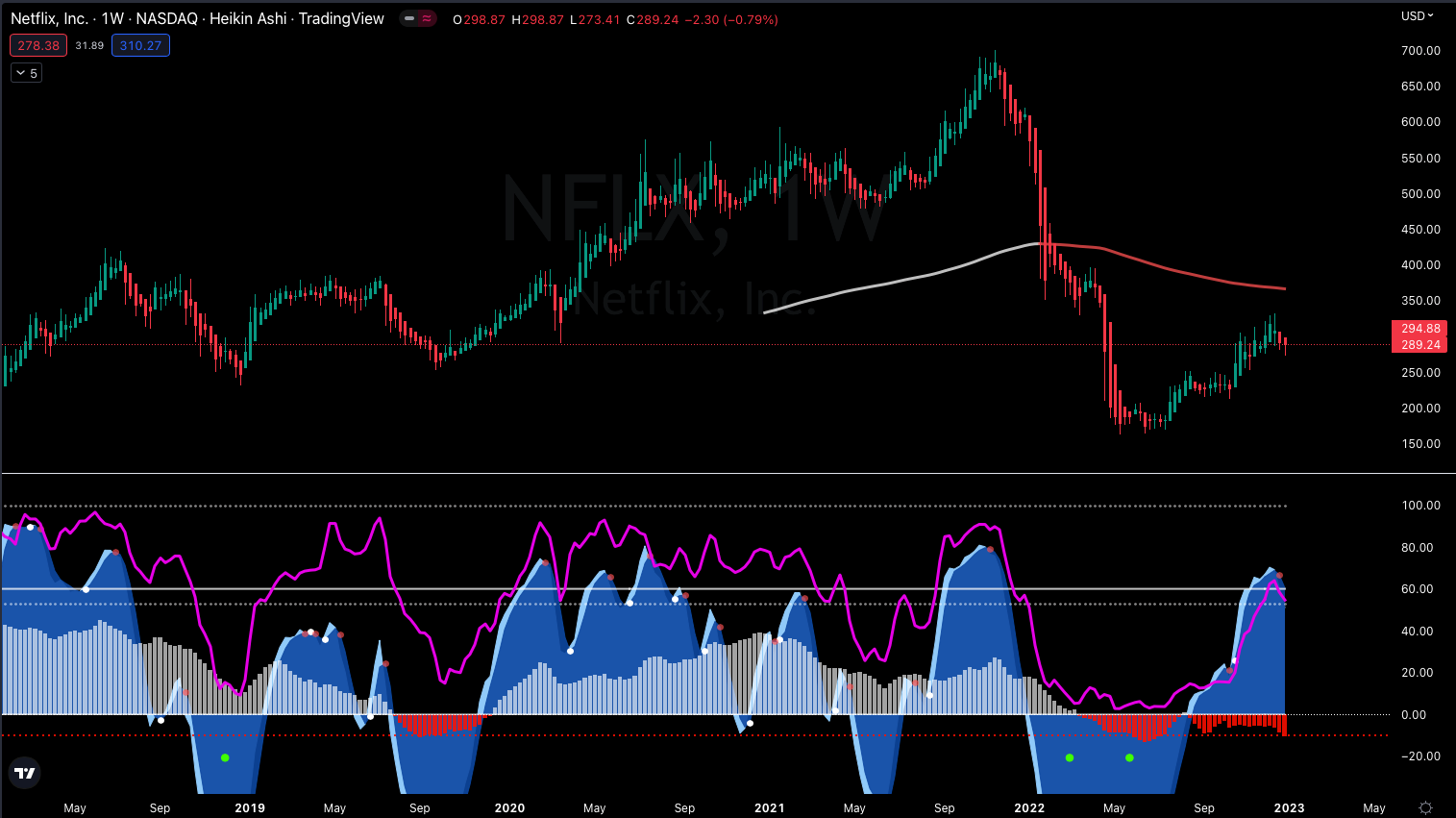Click the 400.00 price scale label
Image resolution: width=1456 pixels, height=818 pixels.
click(1420, 264)
